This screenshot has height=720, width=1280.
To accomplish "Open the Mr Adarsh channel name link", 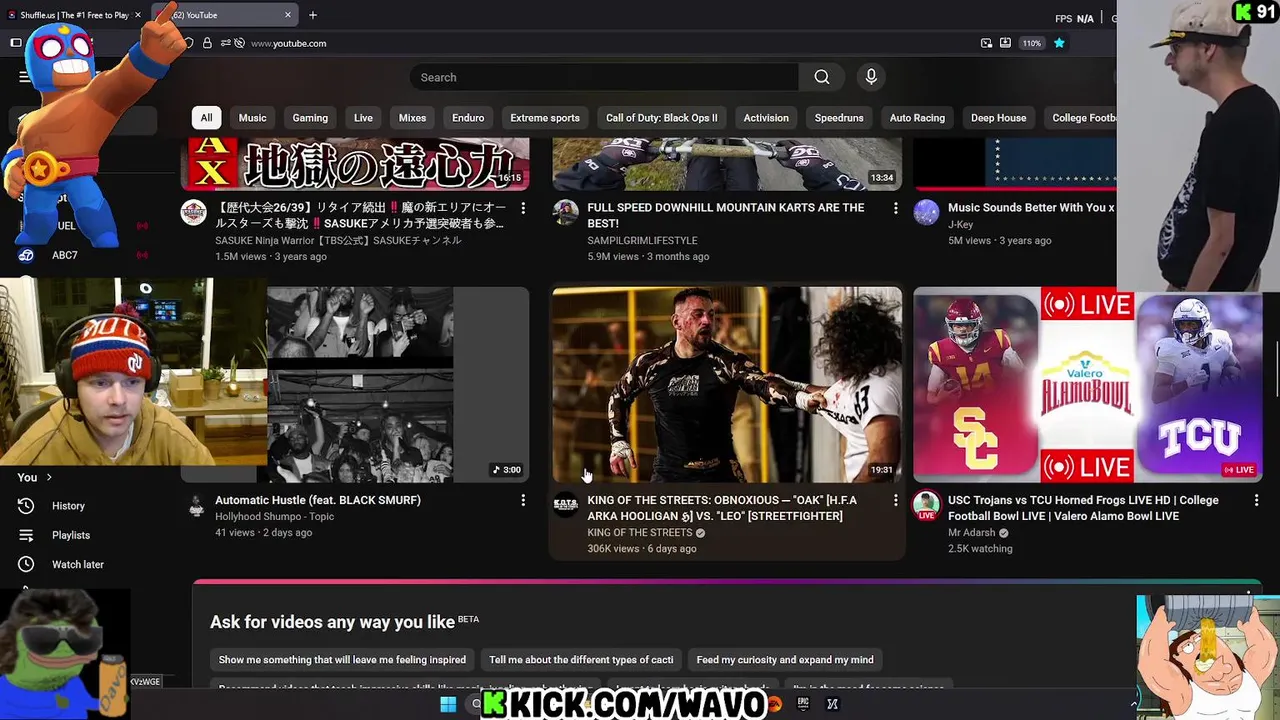I will (x=972, y=533).
